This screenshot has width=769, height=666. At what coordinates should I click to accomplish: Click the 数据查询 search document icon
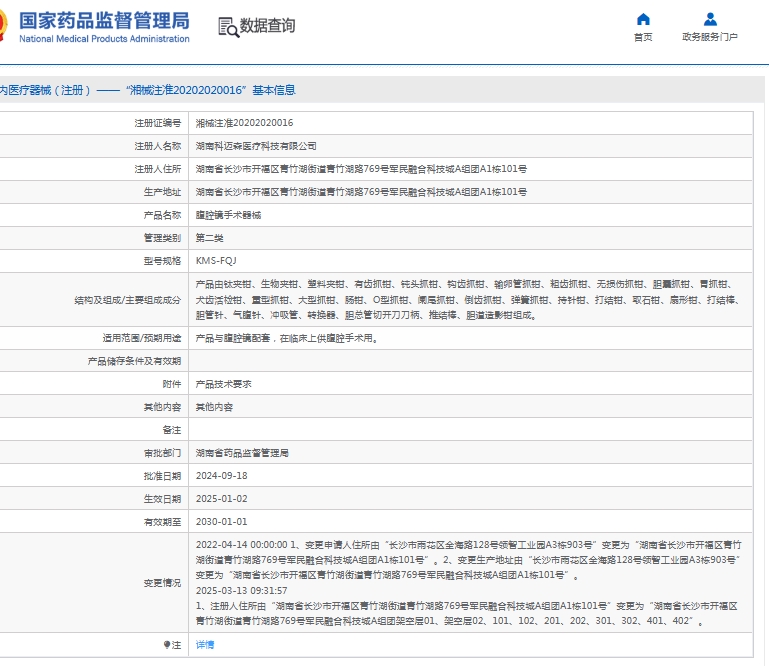pos(228,27)
